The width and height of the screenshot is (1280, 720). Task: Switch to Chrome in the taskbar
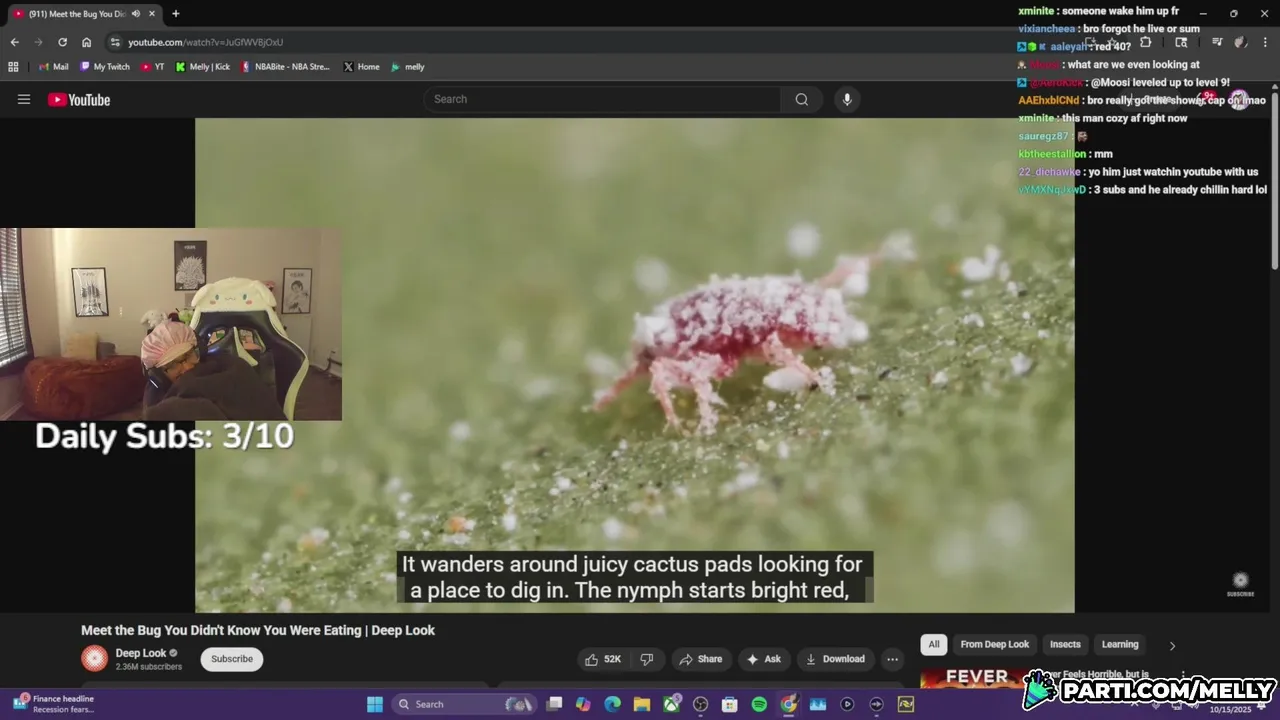[x=789, y=704]
